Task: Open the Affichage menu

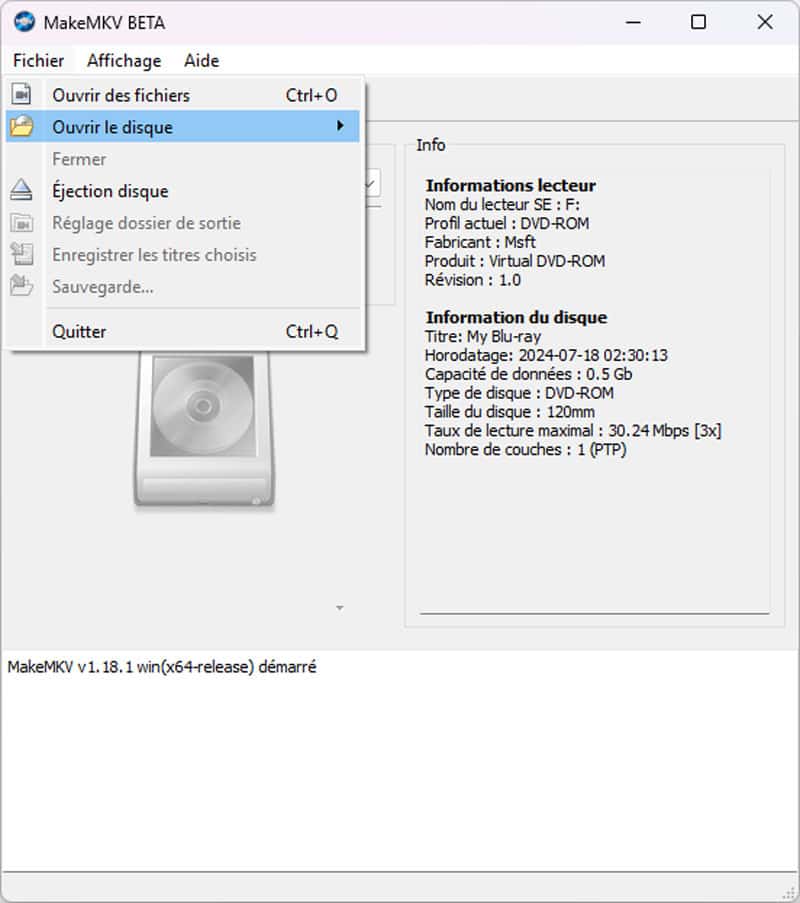Action: (x=124, y=60)
